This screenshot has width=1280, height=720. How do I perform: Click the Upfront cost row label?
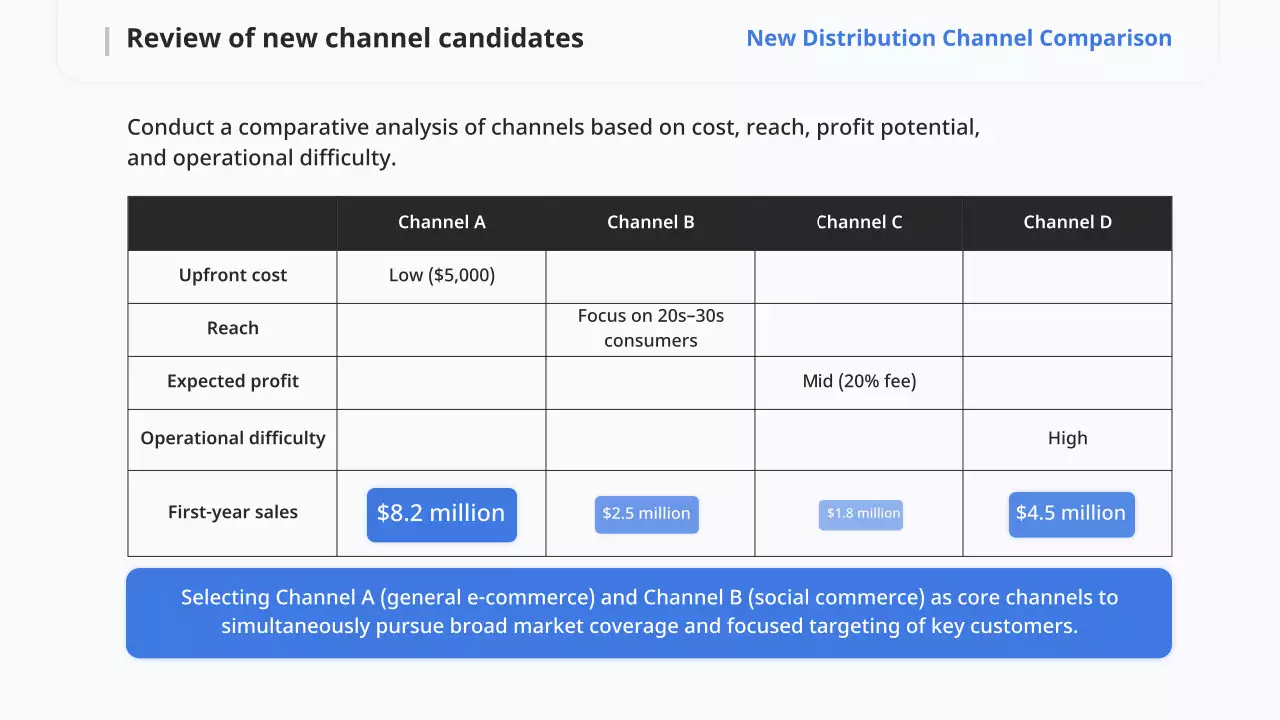[232, 276]
